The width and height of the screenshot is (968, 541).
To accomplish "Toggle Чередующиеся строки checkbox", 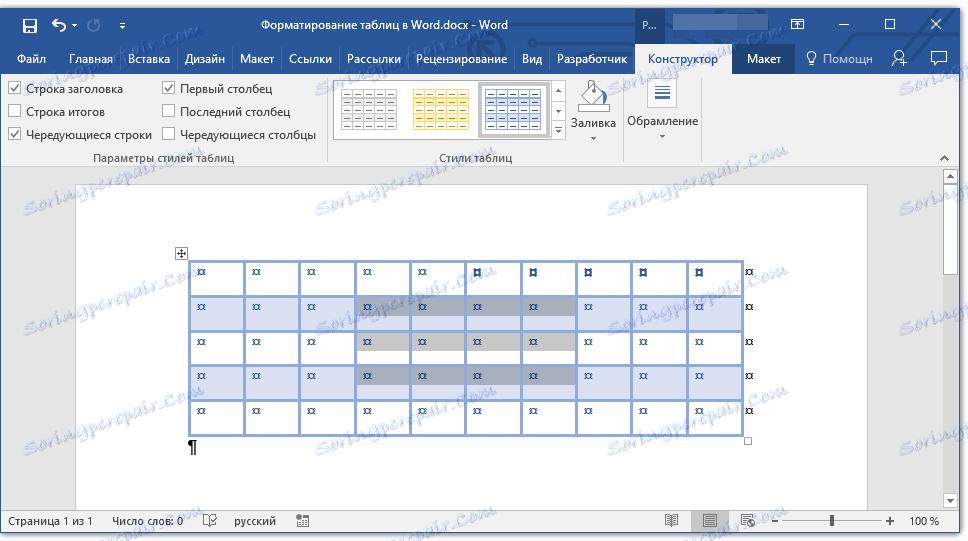I will tap(15, 134).
